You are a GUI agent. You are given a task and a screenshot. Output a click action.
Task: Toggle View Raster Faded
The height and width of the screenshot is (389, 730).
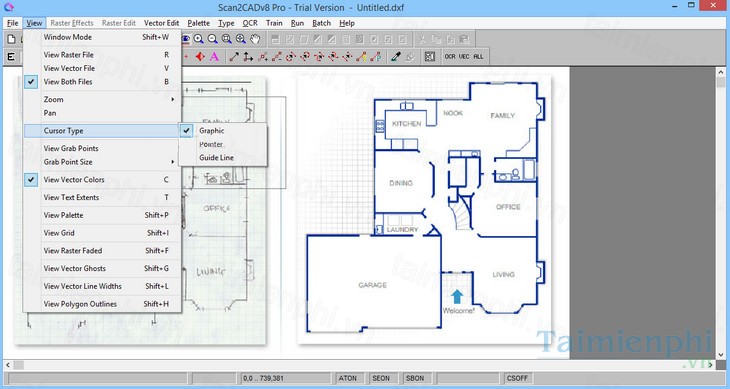point(102,250)
